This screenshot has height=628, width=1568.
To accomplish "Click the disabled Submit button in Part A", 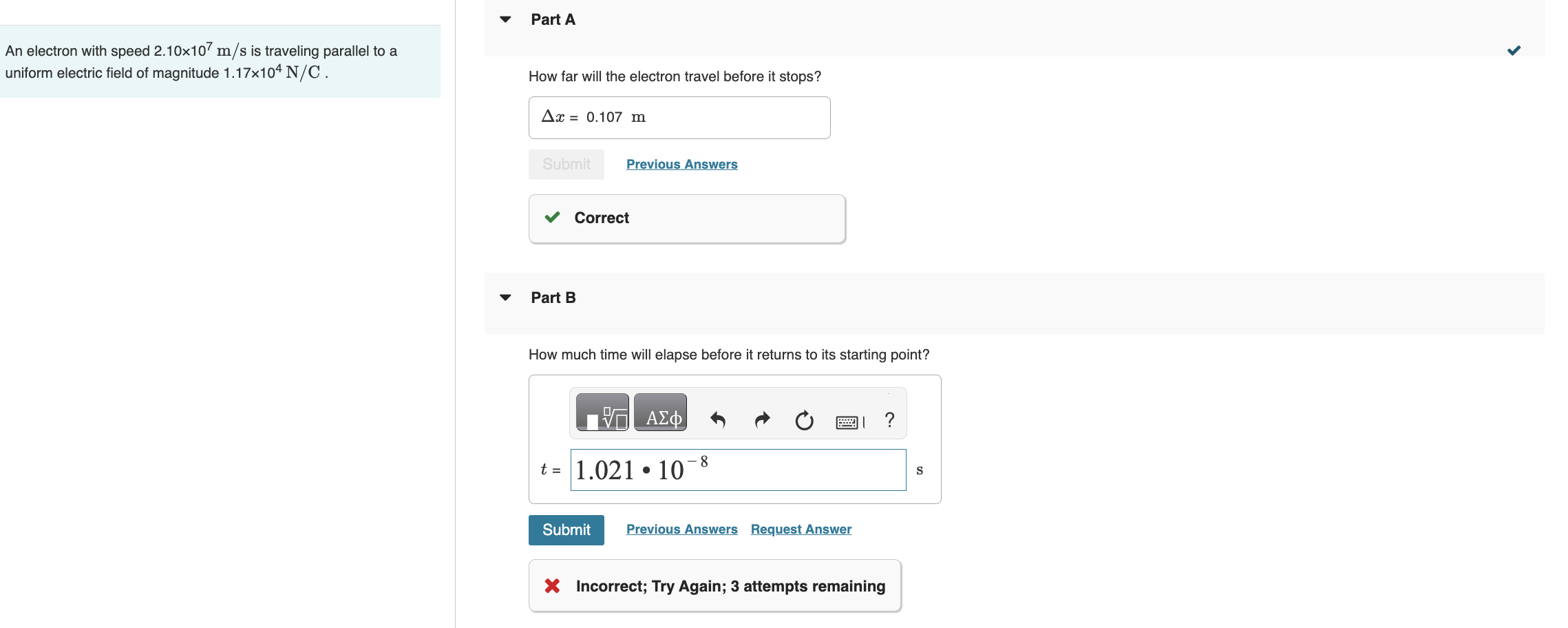I will pos(566,165).
